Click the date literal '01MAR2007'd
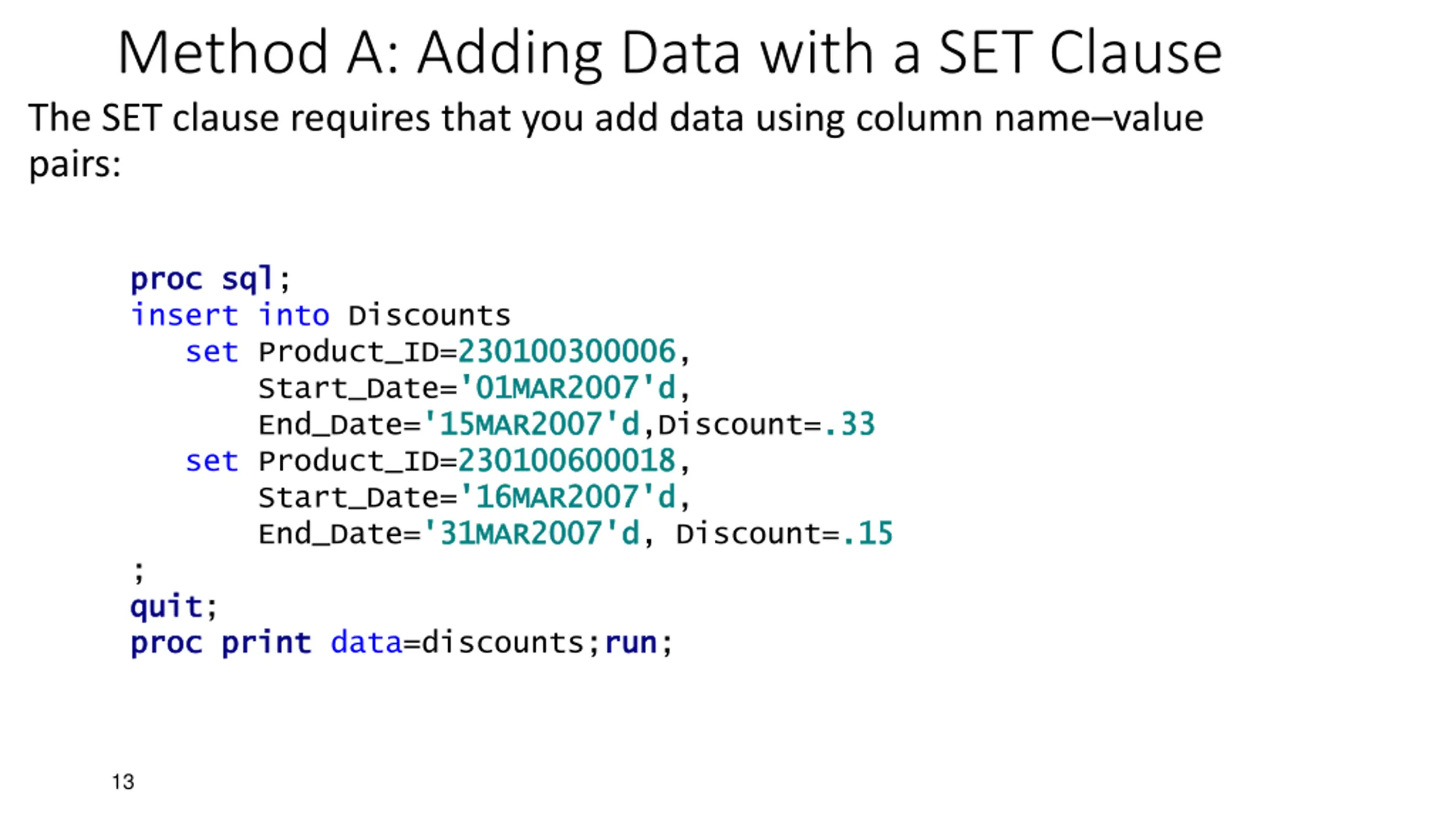This screenshot has width=1456, height=819. click(567, 387)
